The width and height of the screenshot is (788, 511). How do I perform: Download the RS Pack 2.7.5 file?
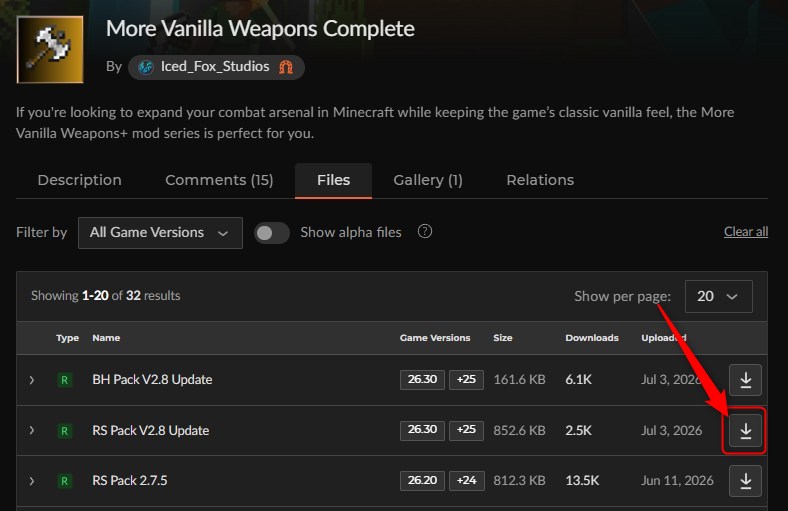click(x=745, y=481)
